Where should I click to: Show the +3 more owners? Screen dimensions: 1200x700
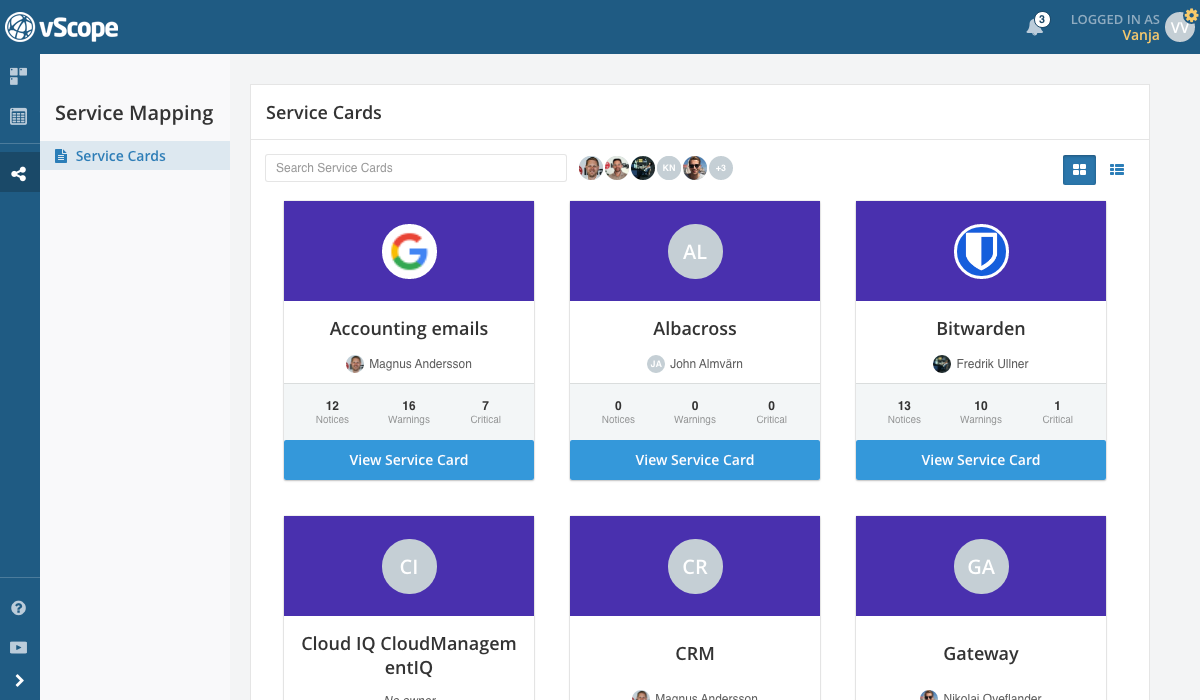click(721, 168)
